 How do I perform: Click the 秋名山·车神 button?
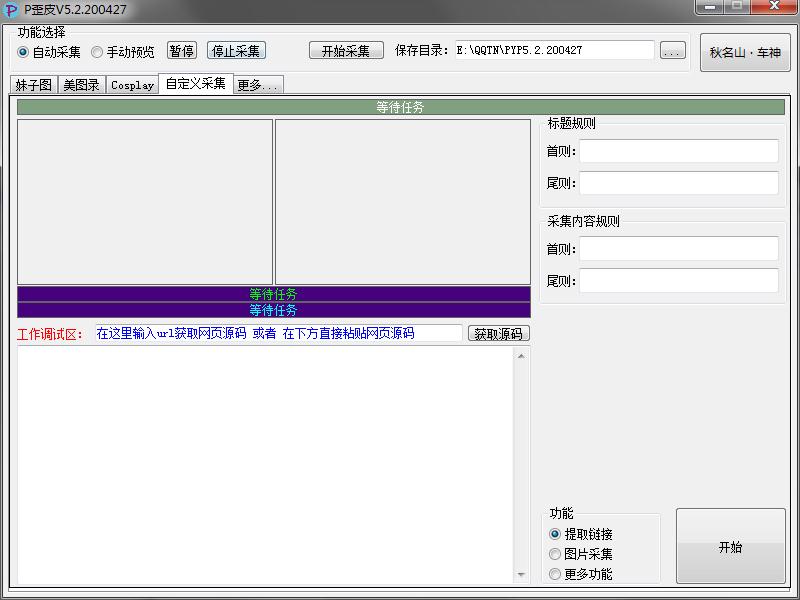click(x=745, y=53)
